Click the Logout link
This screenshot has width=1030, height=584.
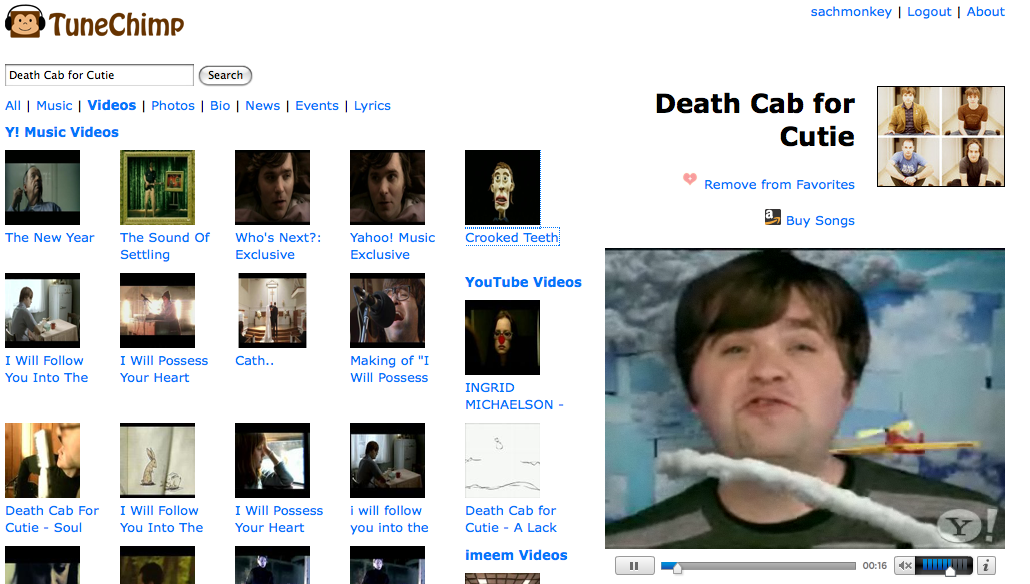[x=929, y=12]
